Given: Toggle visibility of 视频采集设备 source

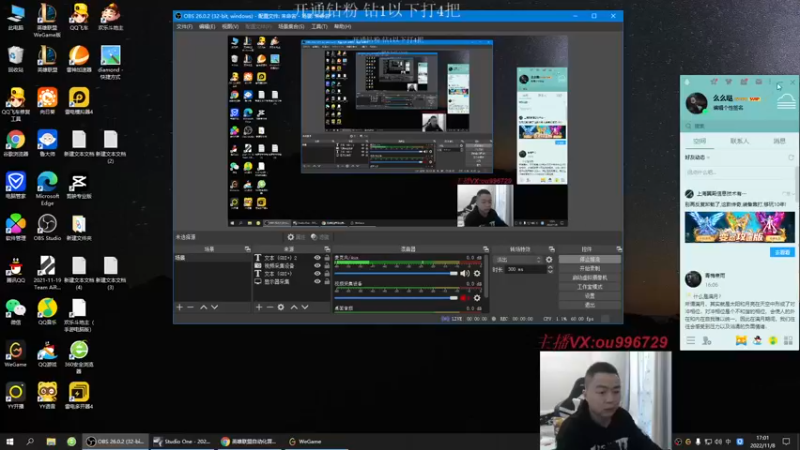Looking at the screenshot, I should (x=317, y=266).
